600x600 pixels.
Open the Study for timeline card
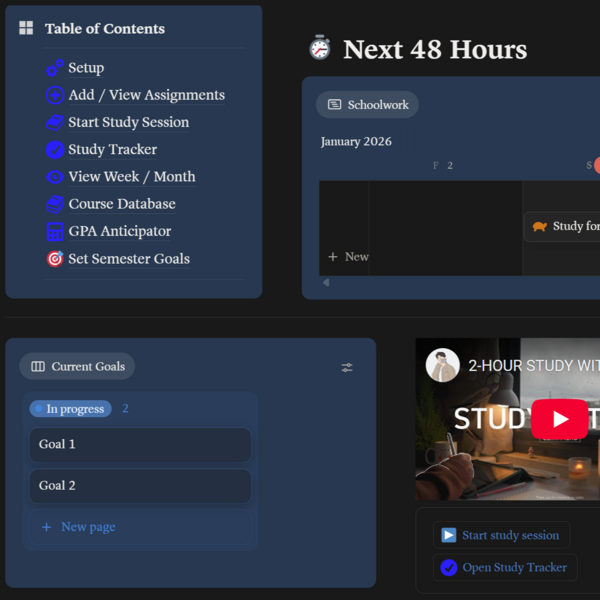pyautogui.click(x=561, y=227)
